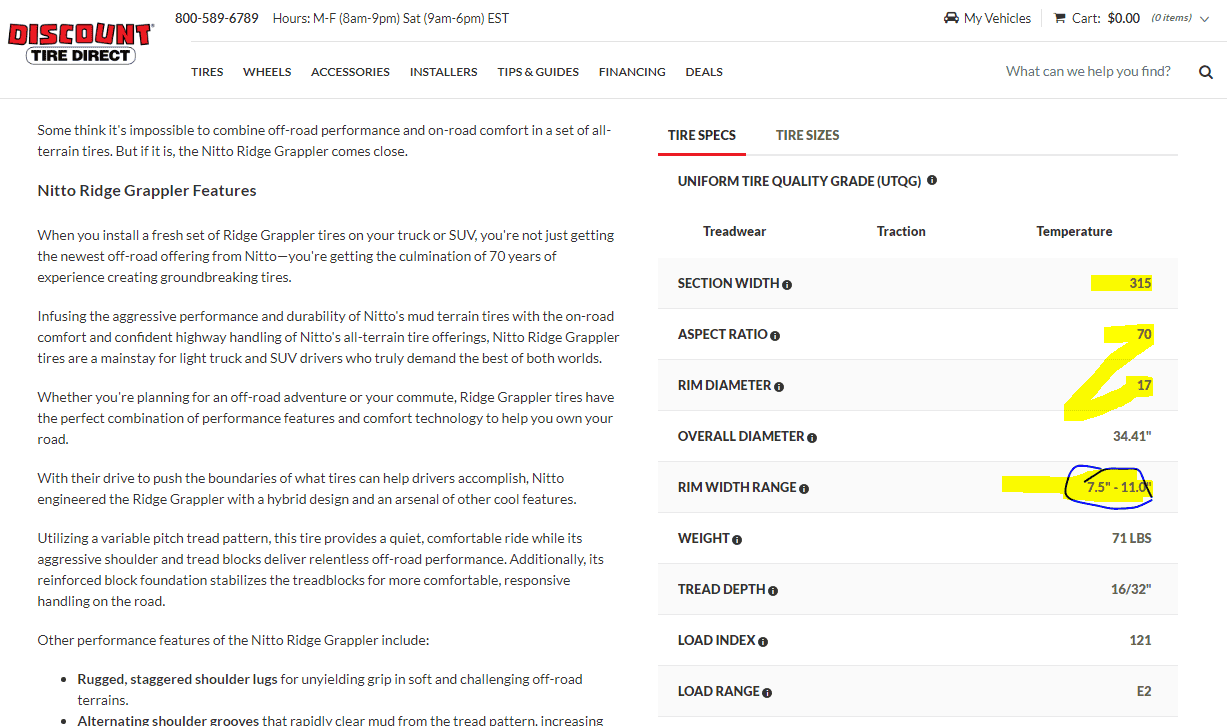The height and width of the screenshot is (726, 1227).
Task: Click the Section Width value 315
Action: click(1140, 283)
